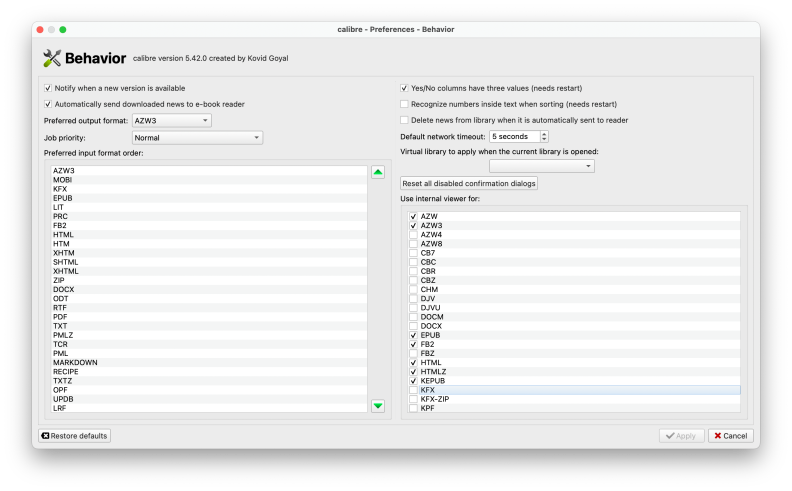Uncheck AZW in internal viewer list
The width and height of the screenshot is (792, 491).
click(x=413, y=216)
